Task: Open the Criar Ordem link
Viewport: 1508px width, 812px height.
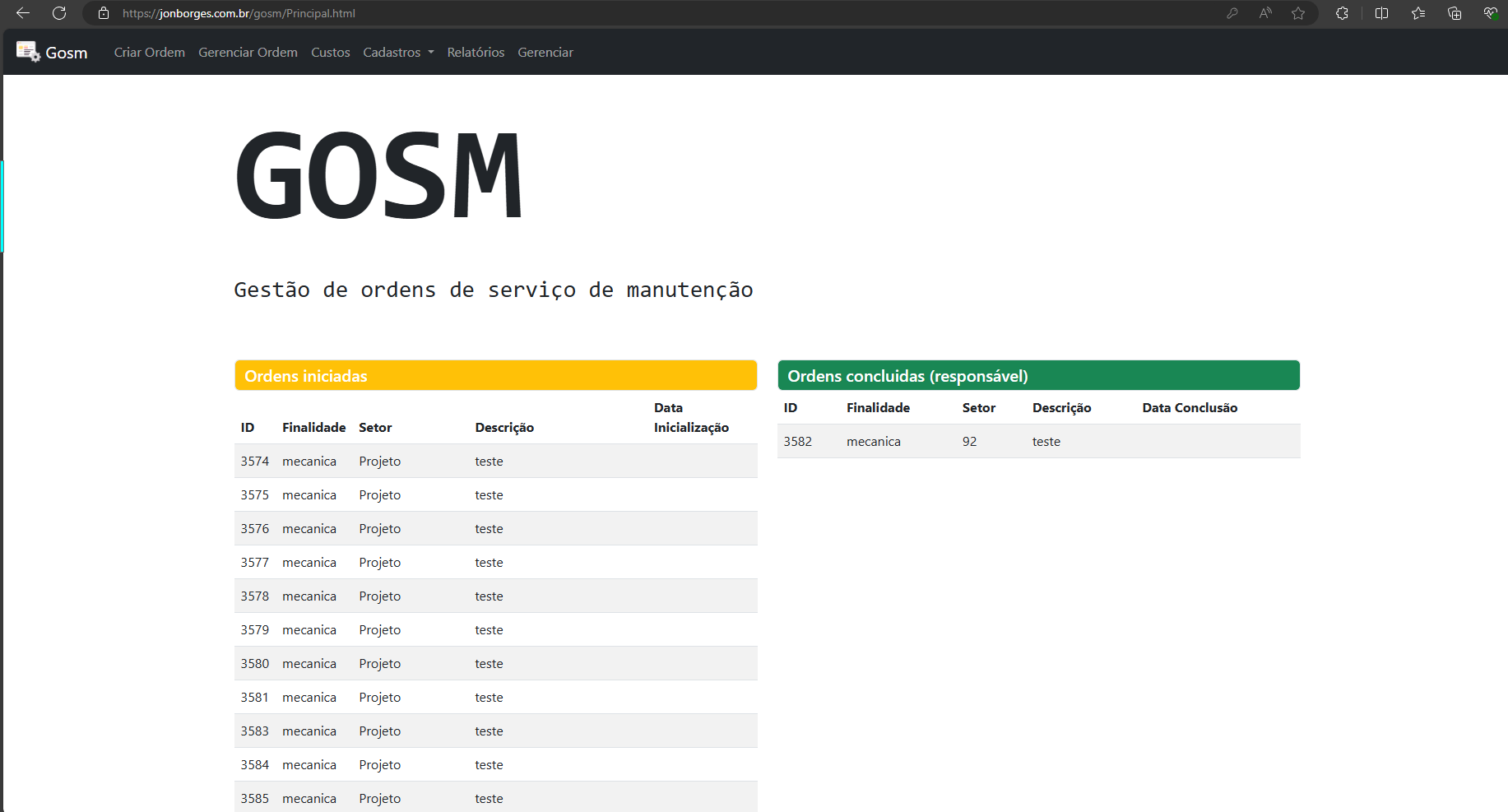Action: [149, 52]
